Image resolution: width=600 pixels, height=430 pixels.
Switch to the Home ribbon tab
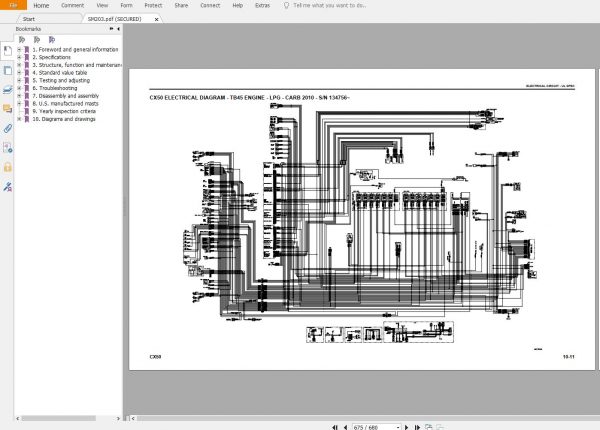[x=41, y=5]
